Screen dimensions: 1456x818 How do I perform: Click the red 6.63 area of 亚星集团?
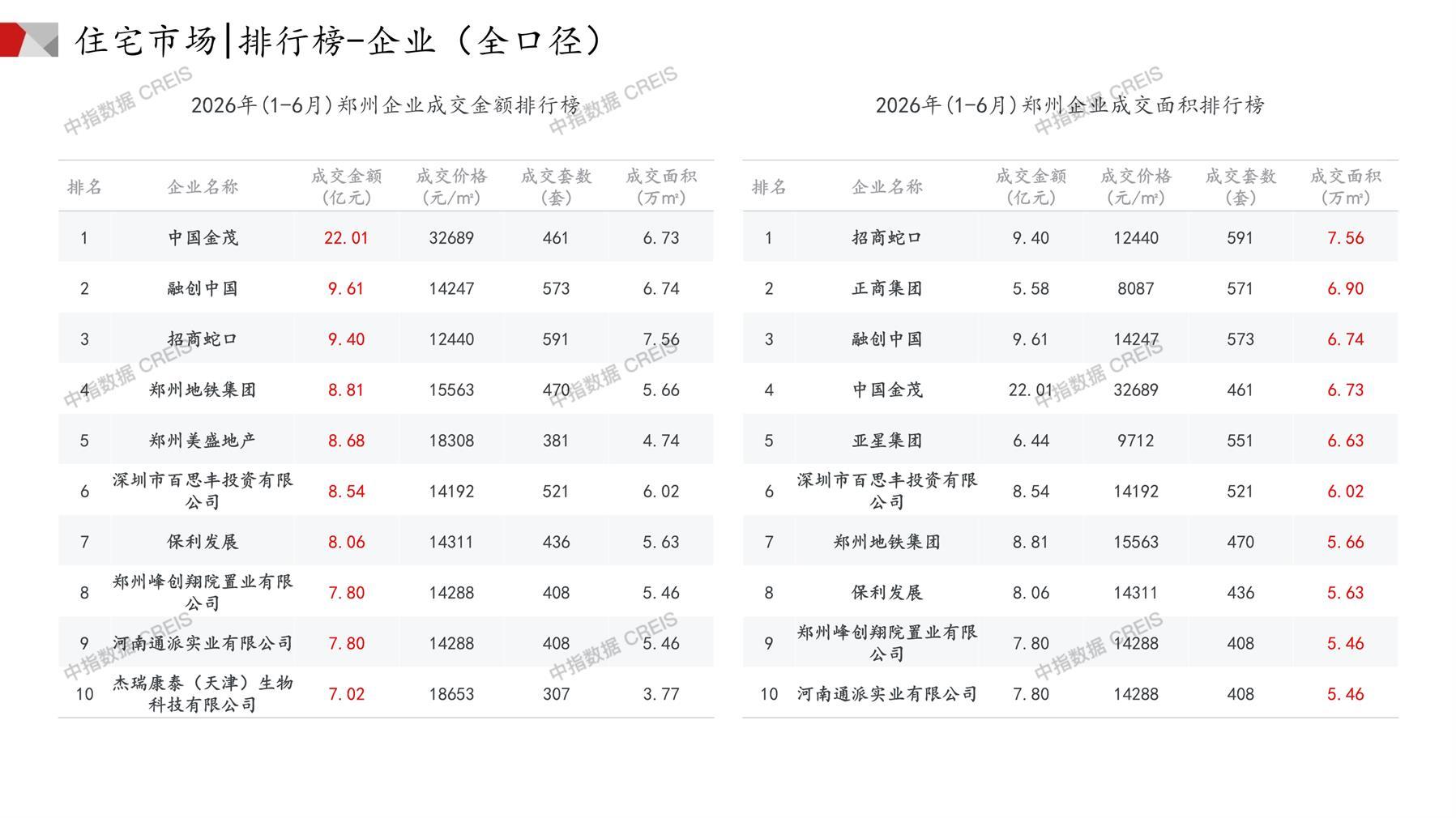click(1346, 441)
